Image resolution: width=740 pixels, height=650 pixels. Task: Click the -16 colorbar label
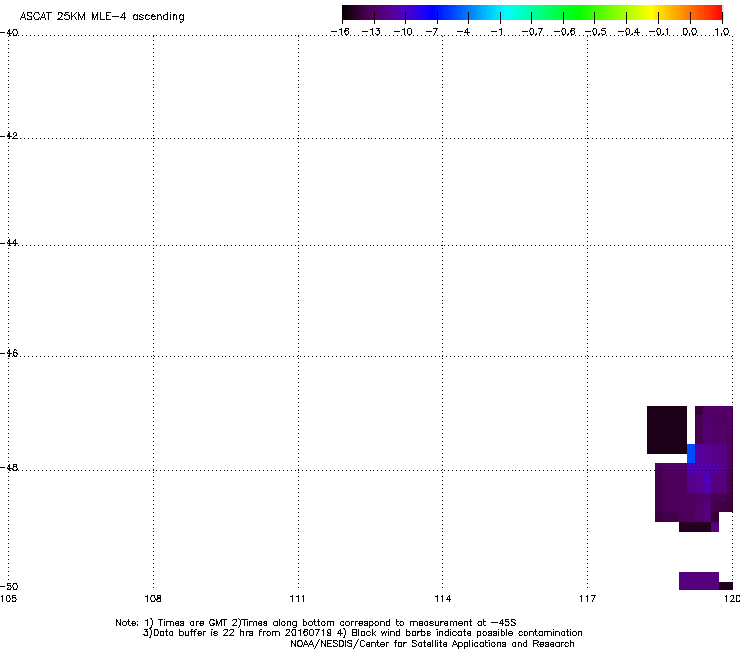point(340,32)
